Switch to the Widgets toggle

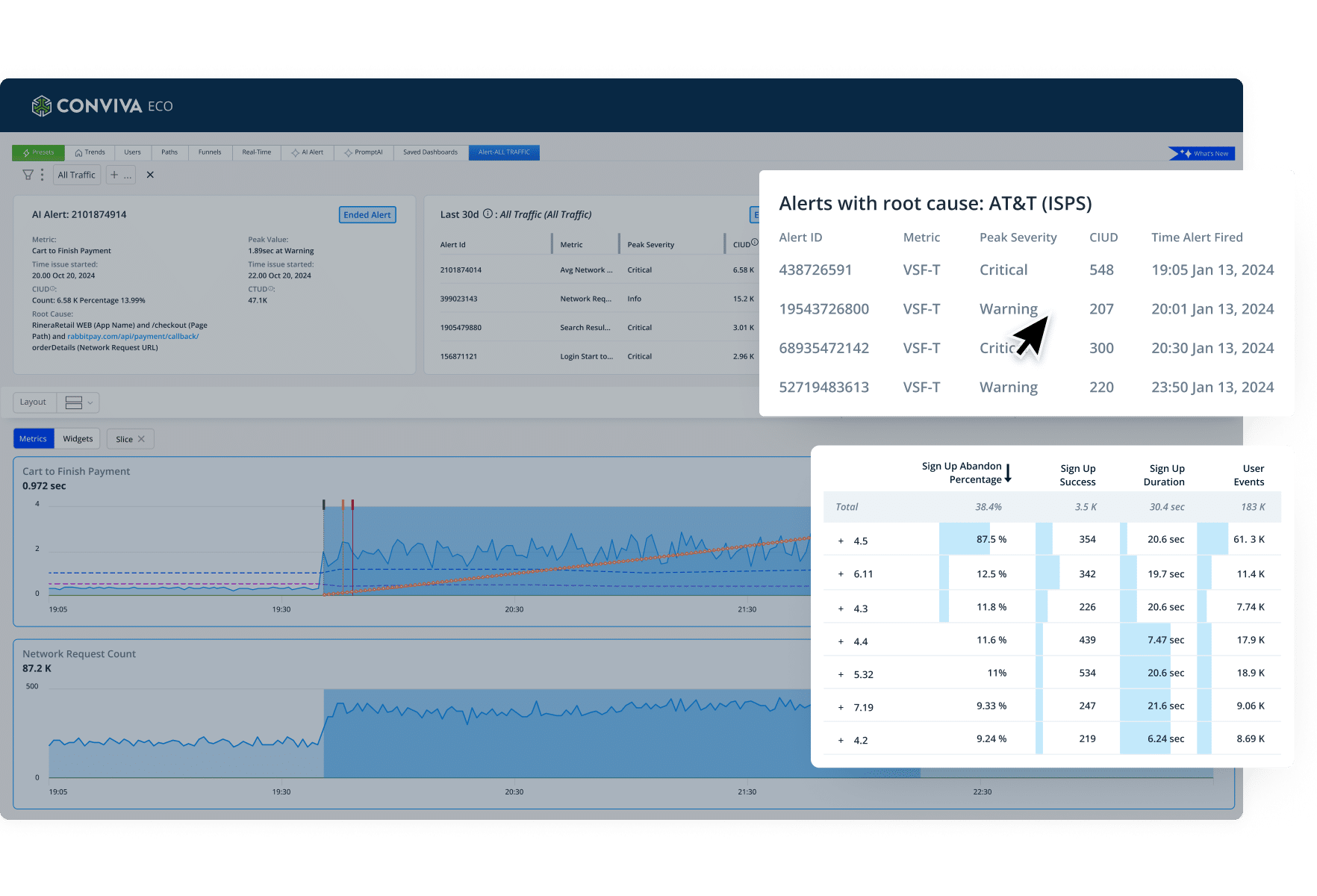pos(78,439)
